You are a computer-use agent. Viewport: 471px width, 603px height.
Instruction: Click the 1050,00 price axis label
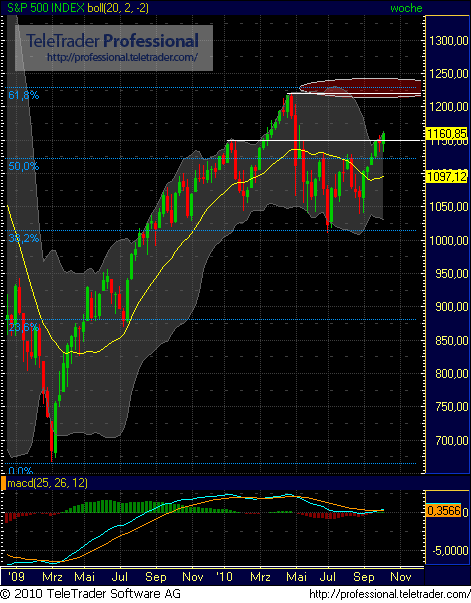click(x=449, y=207)
